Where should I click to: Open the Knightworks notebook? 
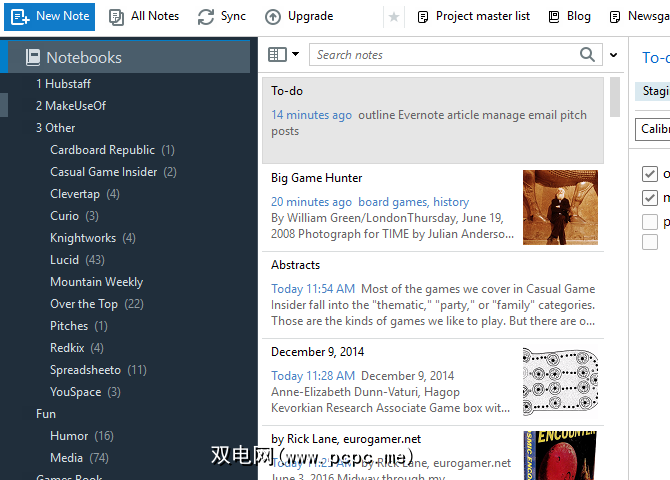tap(93, 238)
